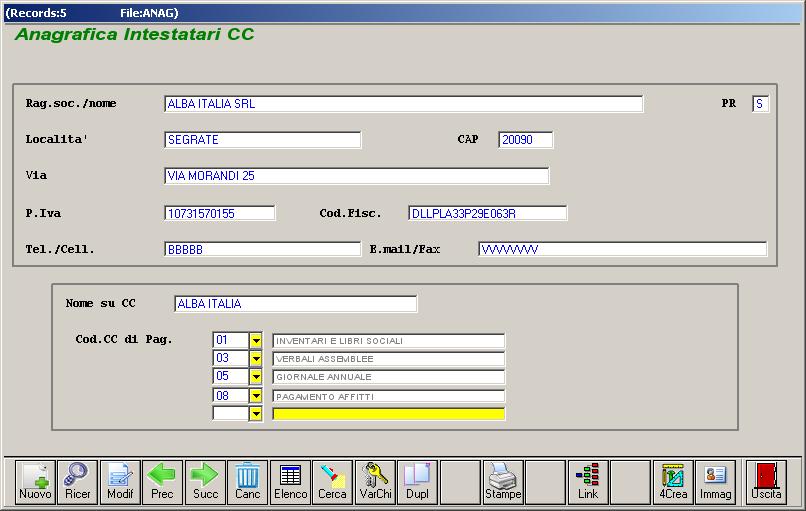
Task: Click the Tel./Cell. field BBBBB
Action: (x=263, y=249)
